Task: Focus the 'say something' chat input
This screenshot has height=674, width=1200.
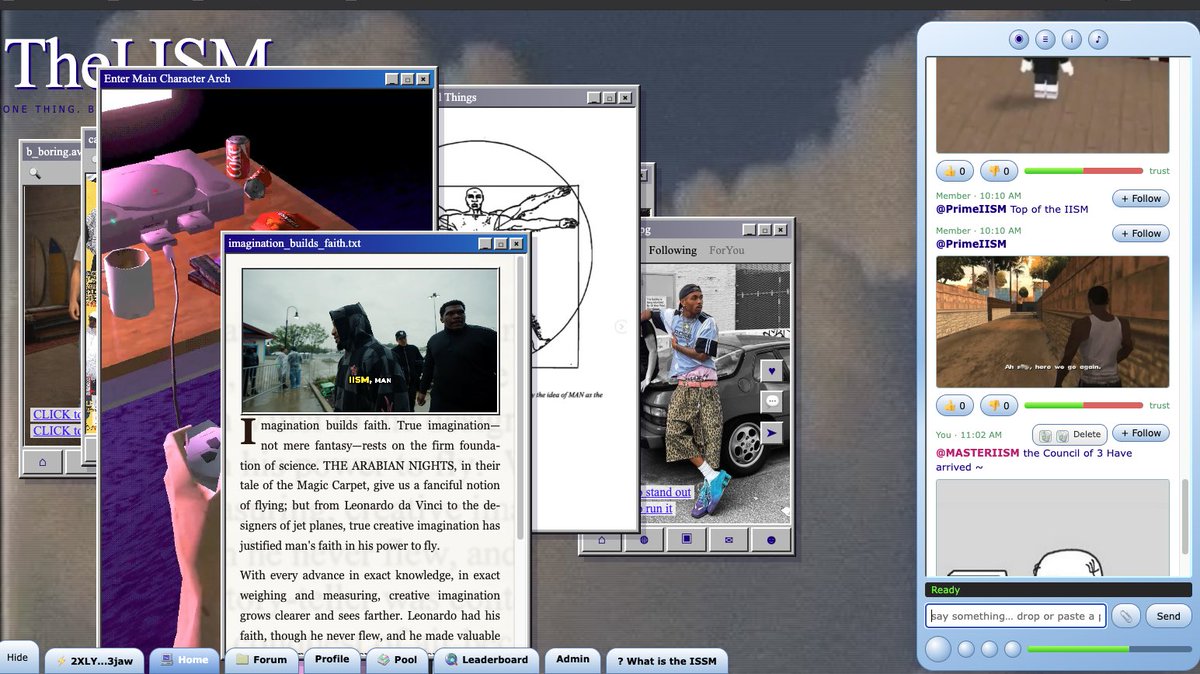Action: click(x=1016, y=616)
